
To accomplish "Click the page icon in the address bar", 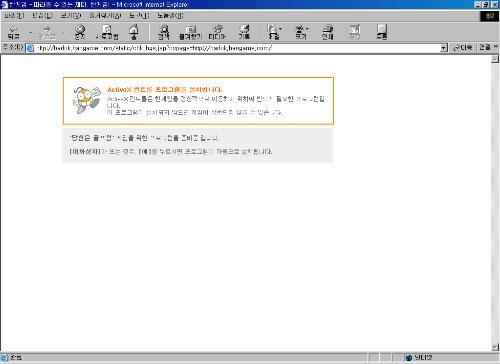I will 30,48.
